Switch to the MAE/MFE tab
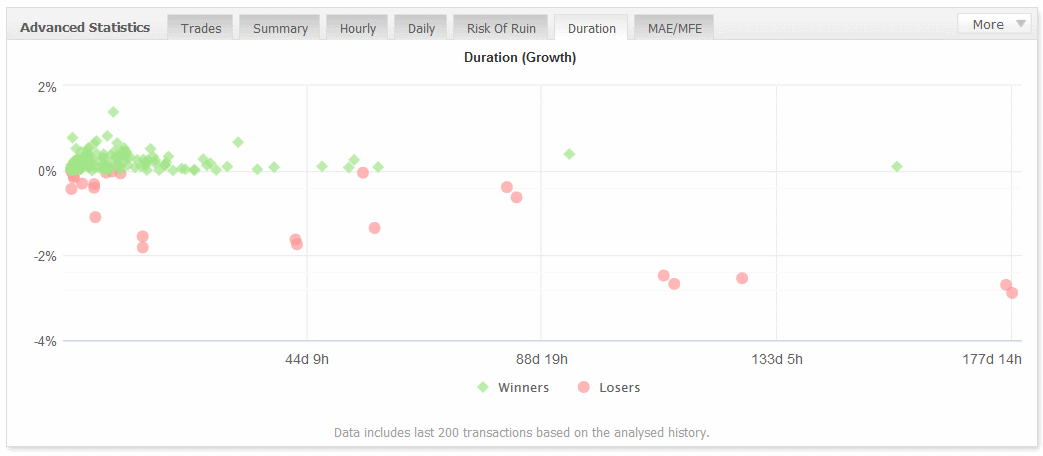Screen dimensions: 1043x456 click(x=676, y=28)
